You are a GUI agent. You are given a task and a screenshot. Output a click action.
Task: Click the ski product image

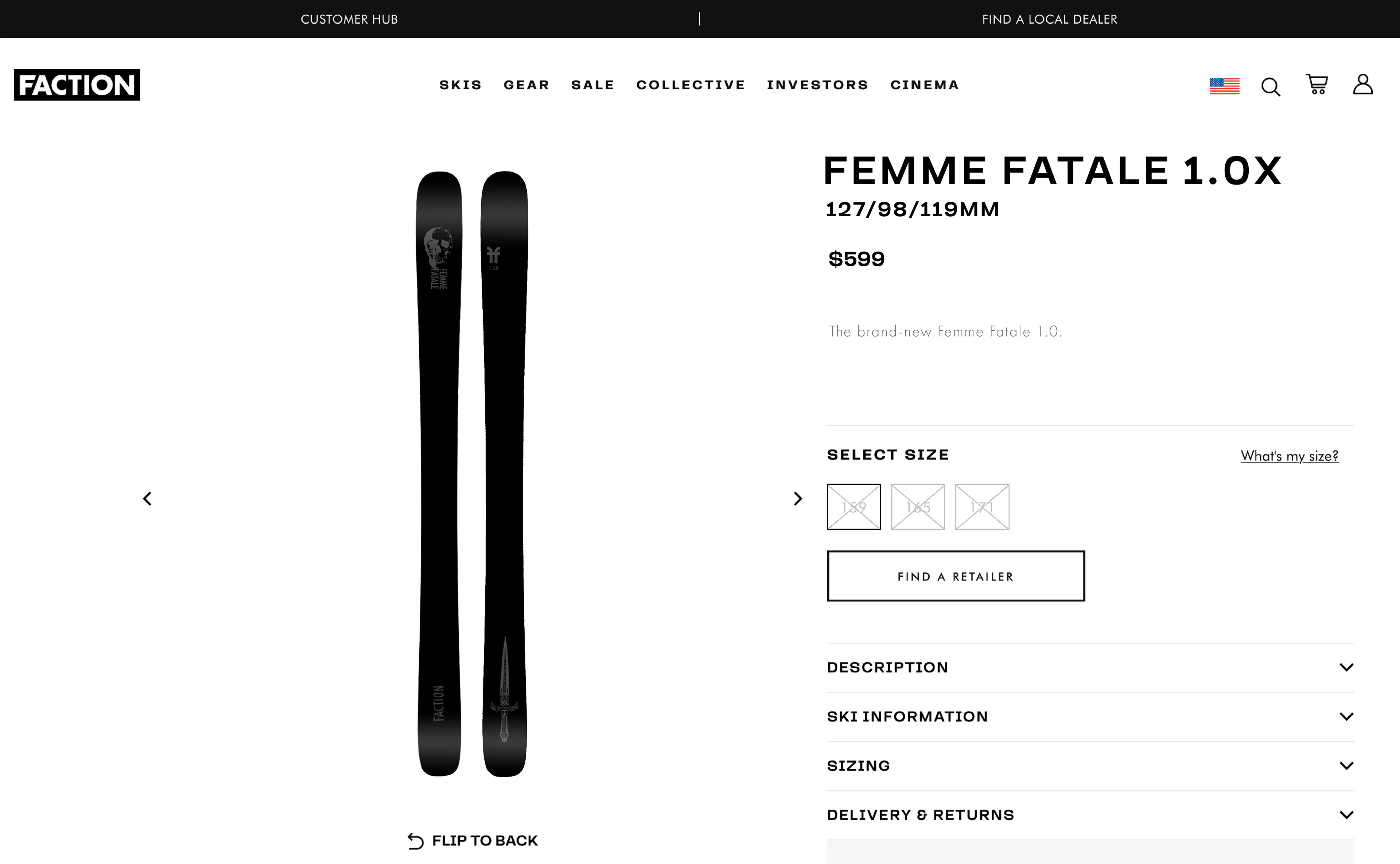pyautogui.click(x=472, y=474)
